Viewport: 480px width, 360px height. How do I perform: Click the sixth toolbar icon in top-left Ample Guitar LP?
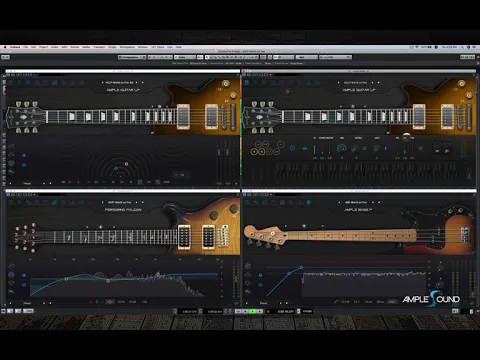(x=54, y=82)
